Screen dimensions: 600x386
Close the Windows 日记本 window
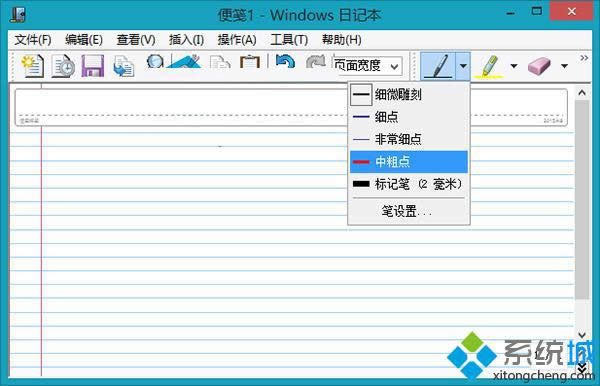click(x=572, y=11)
